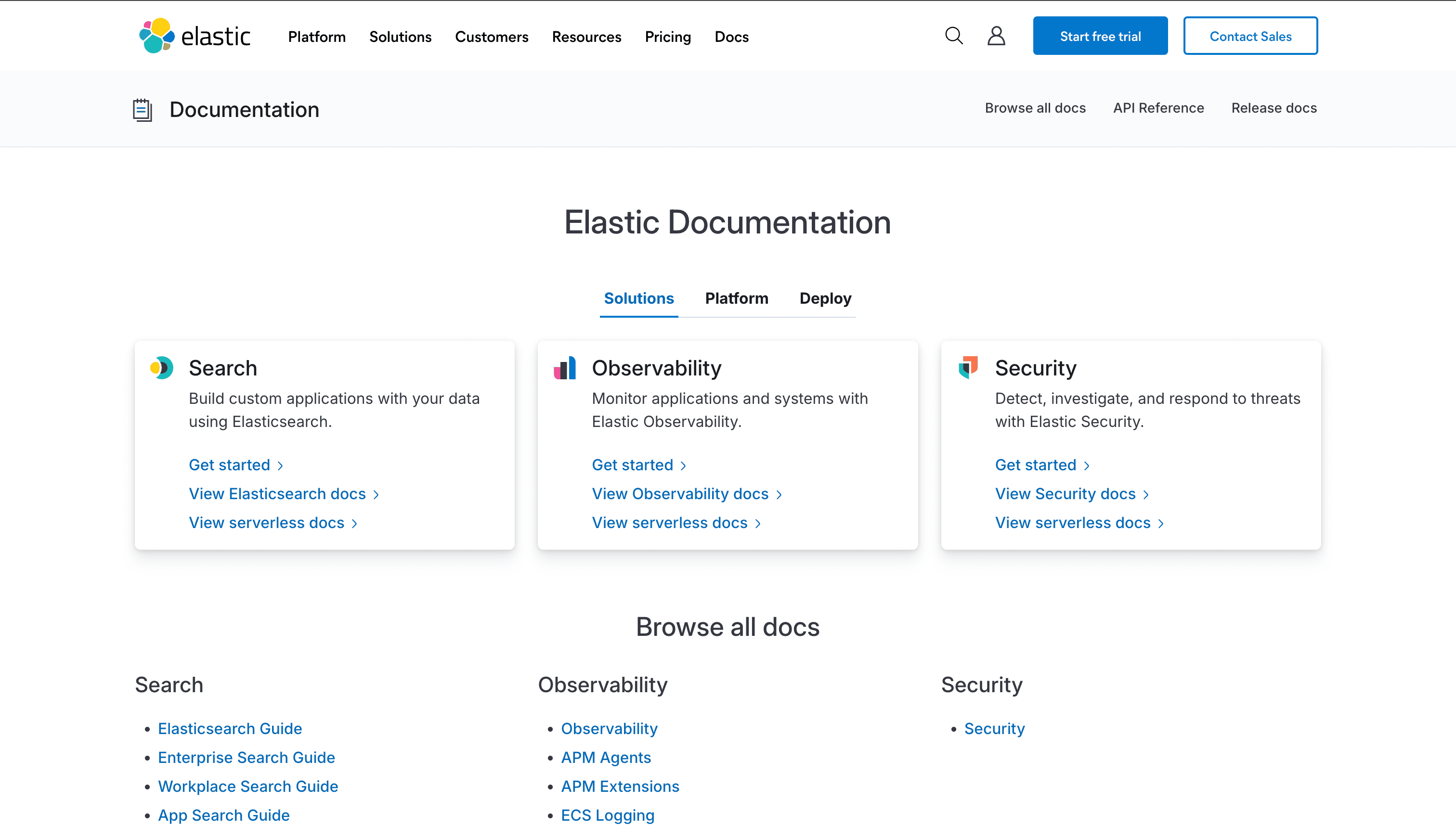
Task: Open View serverless docs in Observability card
Action: (676, 522)
